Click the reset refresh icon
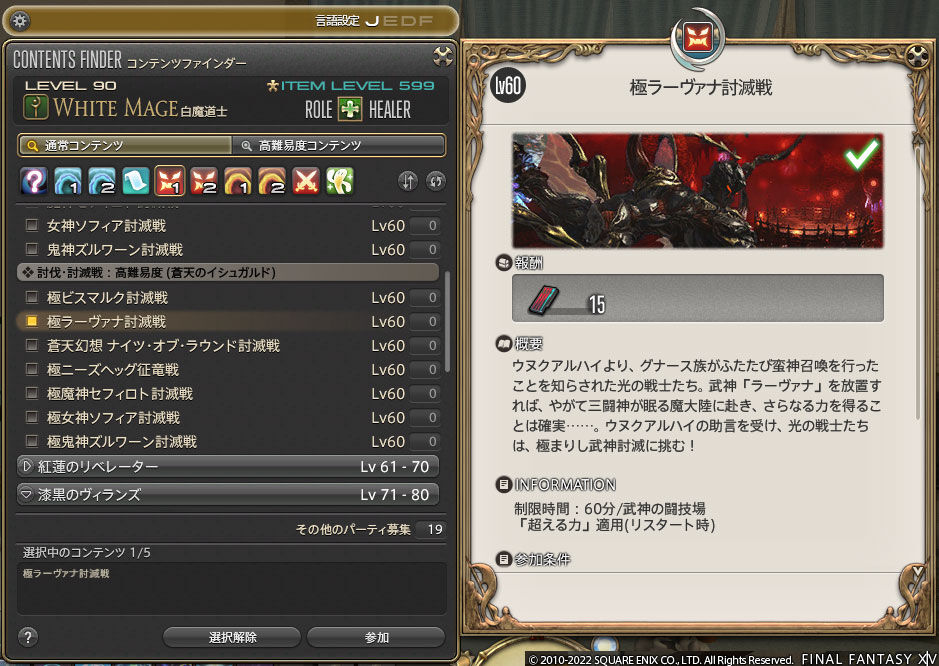This screenshot has width=939, height=666. pos(435,181)
